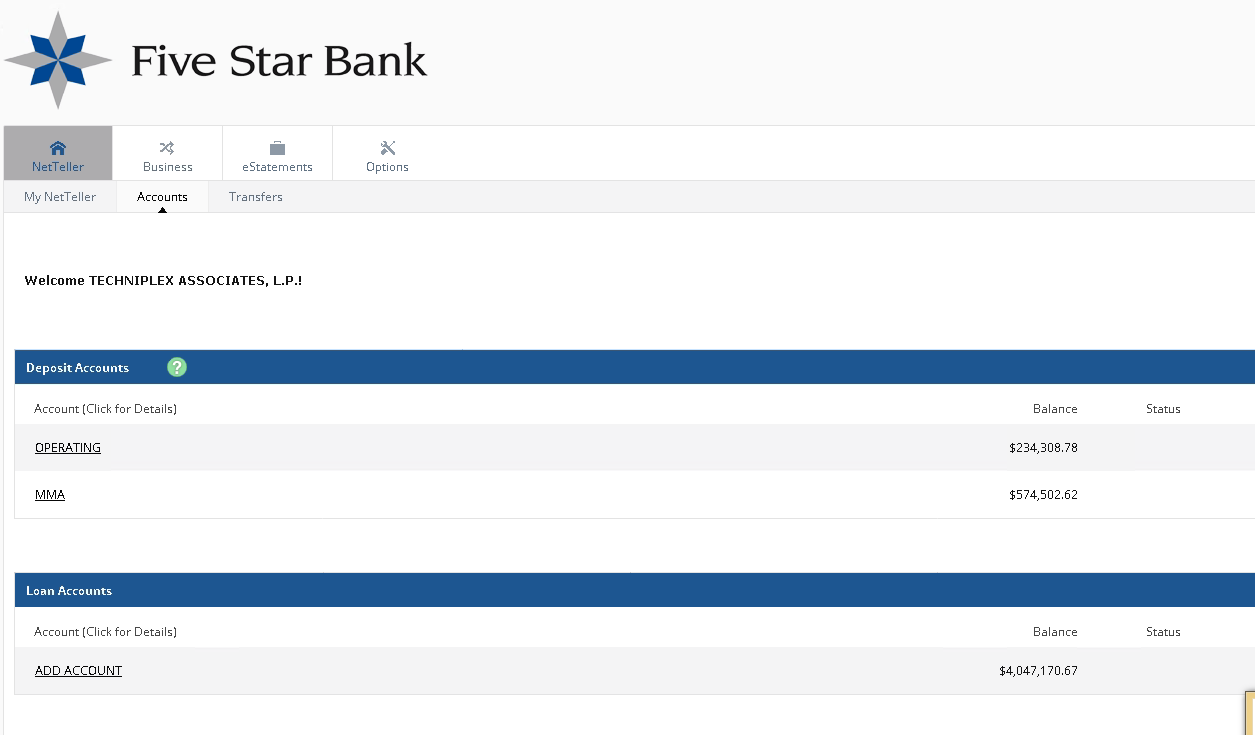Image resolution: width=1255 pixels, height=735 pixels.
Task: Open the eStatements briefcase icon
Action: 277,148
